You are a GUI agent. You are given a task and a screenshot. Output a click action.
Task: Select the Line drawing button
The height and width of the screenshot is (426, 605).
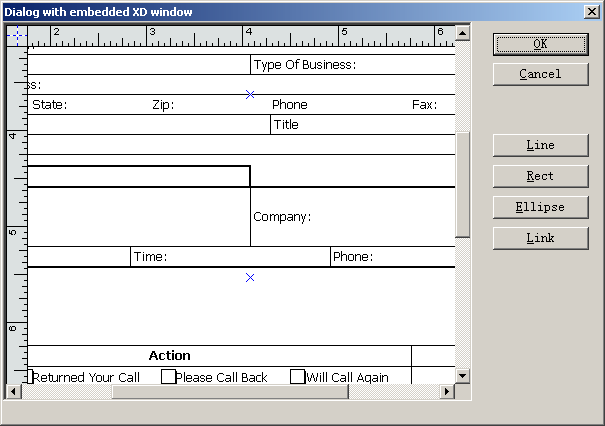540,145
